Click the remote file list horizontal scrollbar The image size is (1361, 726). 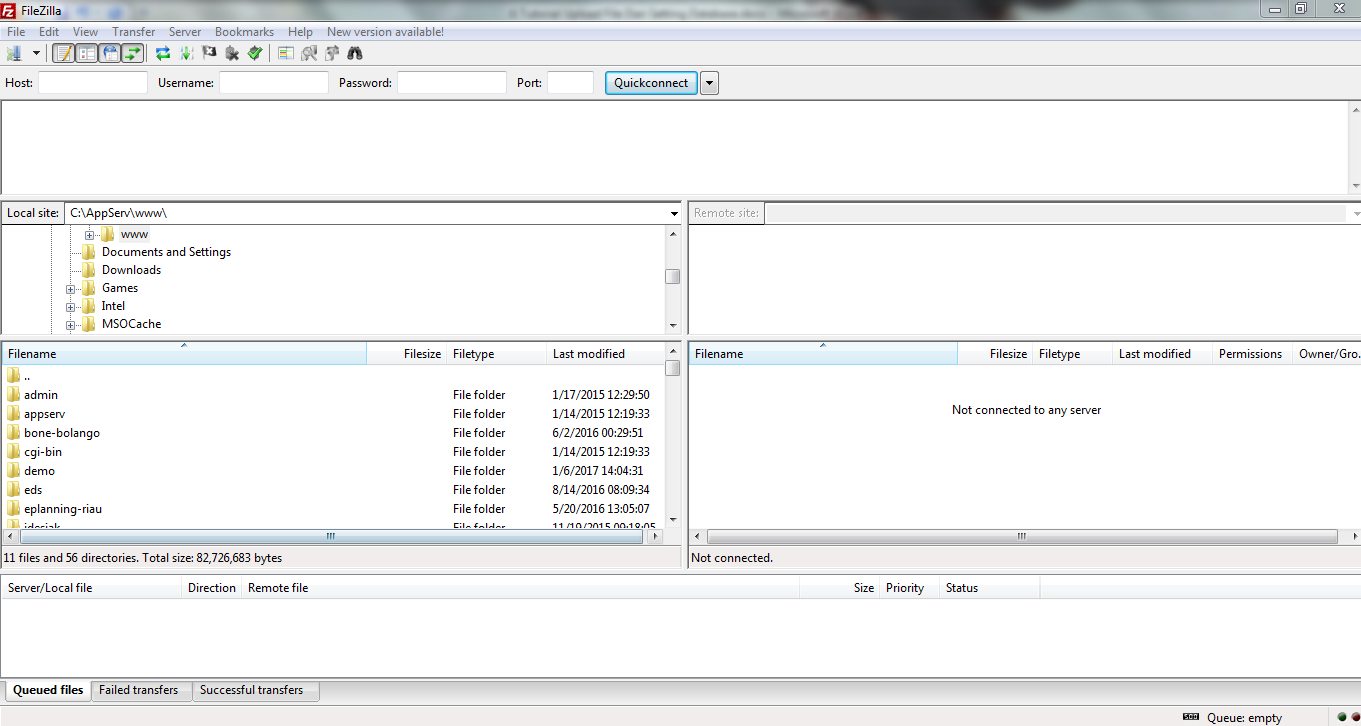pos(1022,537)
